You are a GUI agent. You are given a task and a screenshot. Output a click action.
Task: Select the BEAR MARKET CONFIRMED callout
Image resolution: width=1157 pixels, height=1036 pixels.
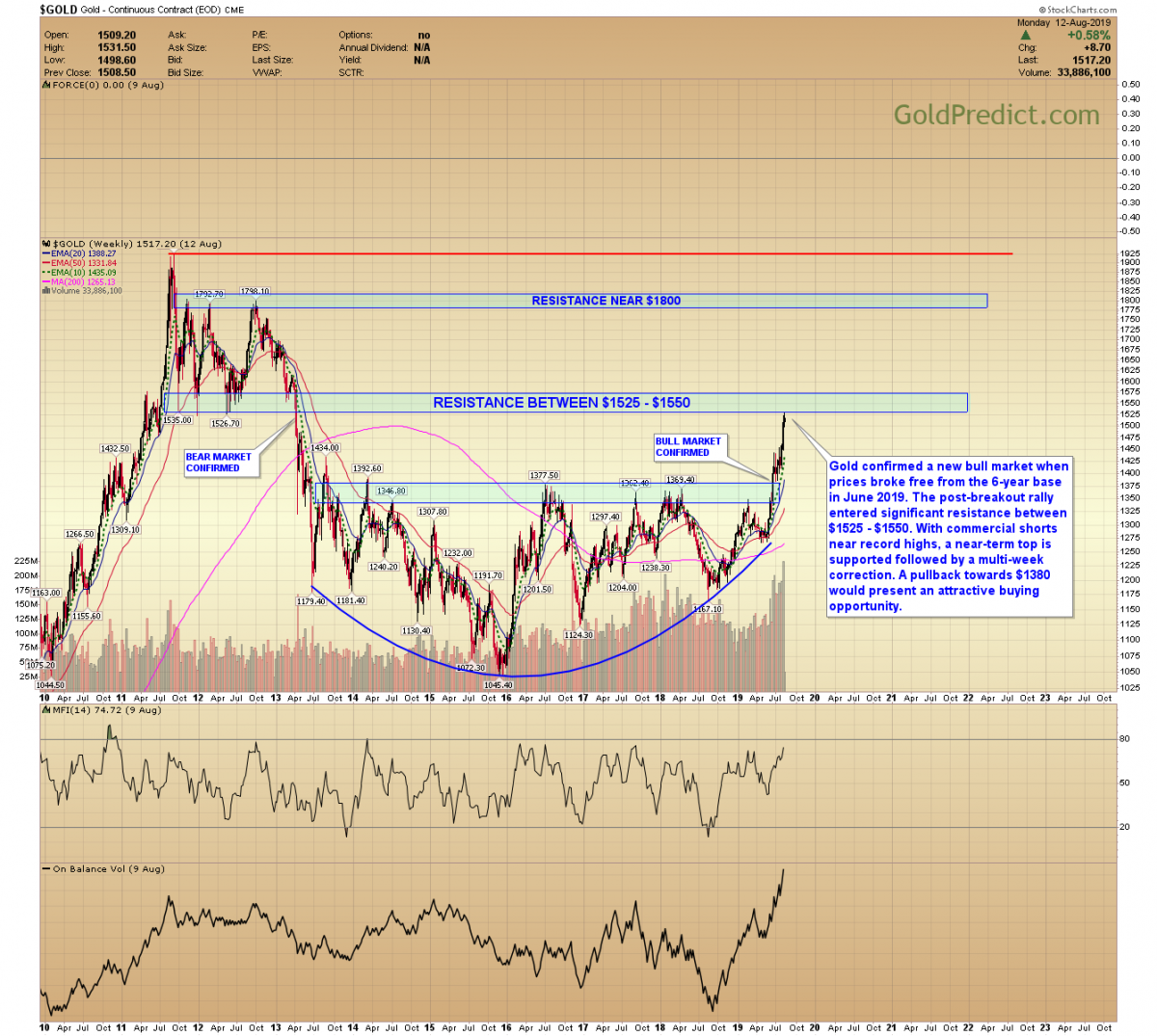(220, 463)
